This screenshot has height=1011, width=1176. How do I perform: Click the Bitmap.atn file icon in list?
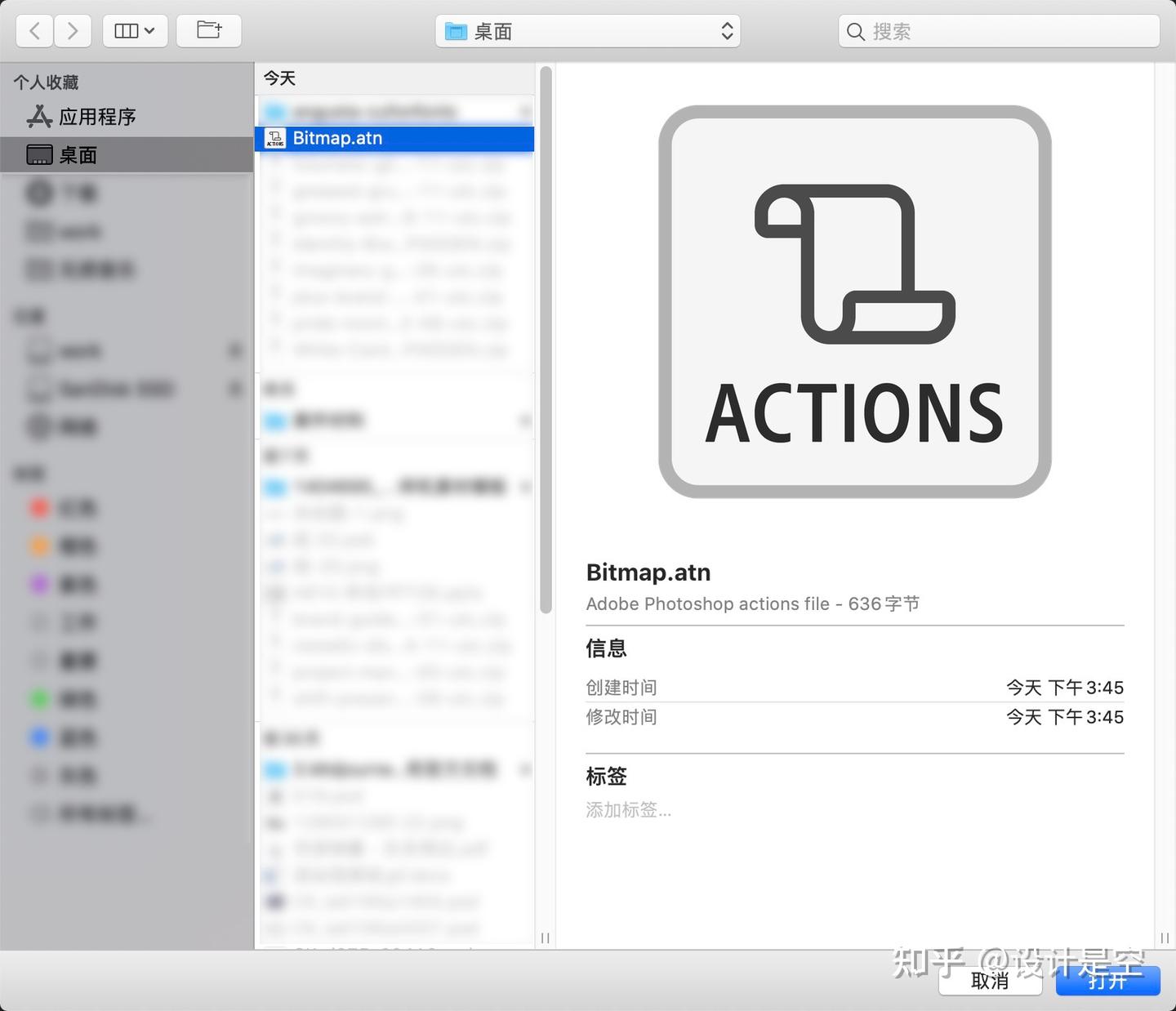click(275, 138)
